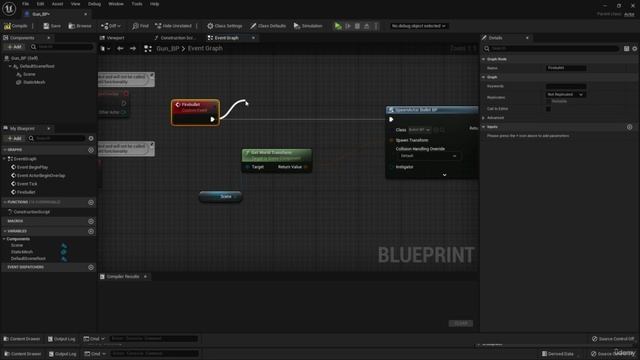
Task: Click SpawnActor node execution input pin
Action: [391, 119]
